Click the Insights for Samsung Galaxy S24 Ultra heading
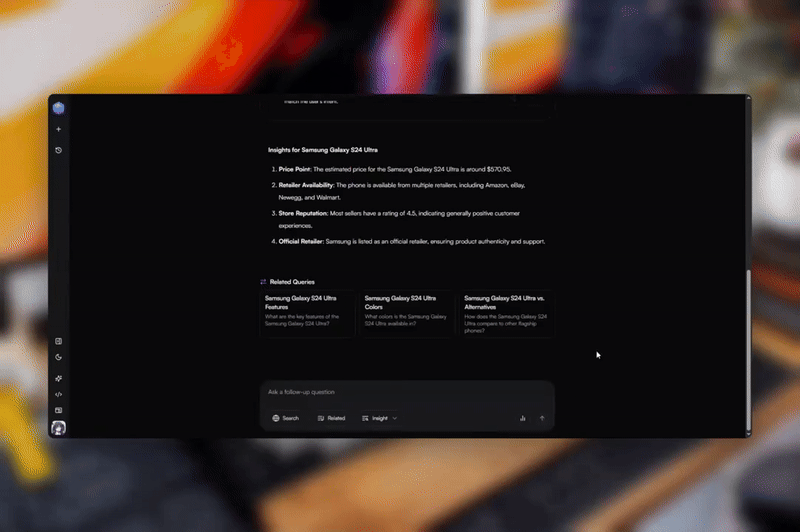800x532 pixels. pyautogui.click(x=323, y=150)
